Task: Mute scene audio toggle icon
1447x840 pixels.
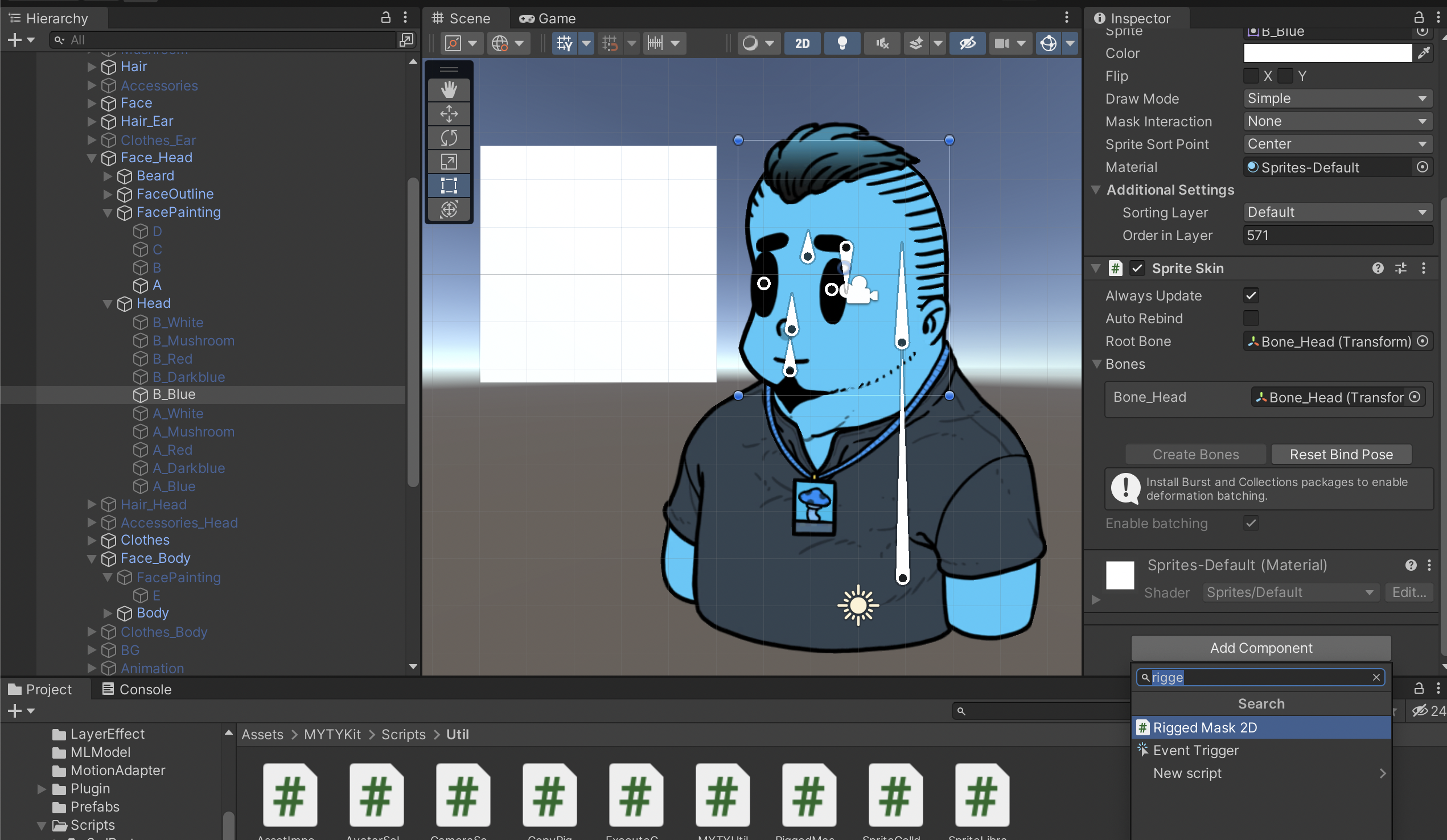Action: pyautogui.click(x=882, y=43)
